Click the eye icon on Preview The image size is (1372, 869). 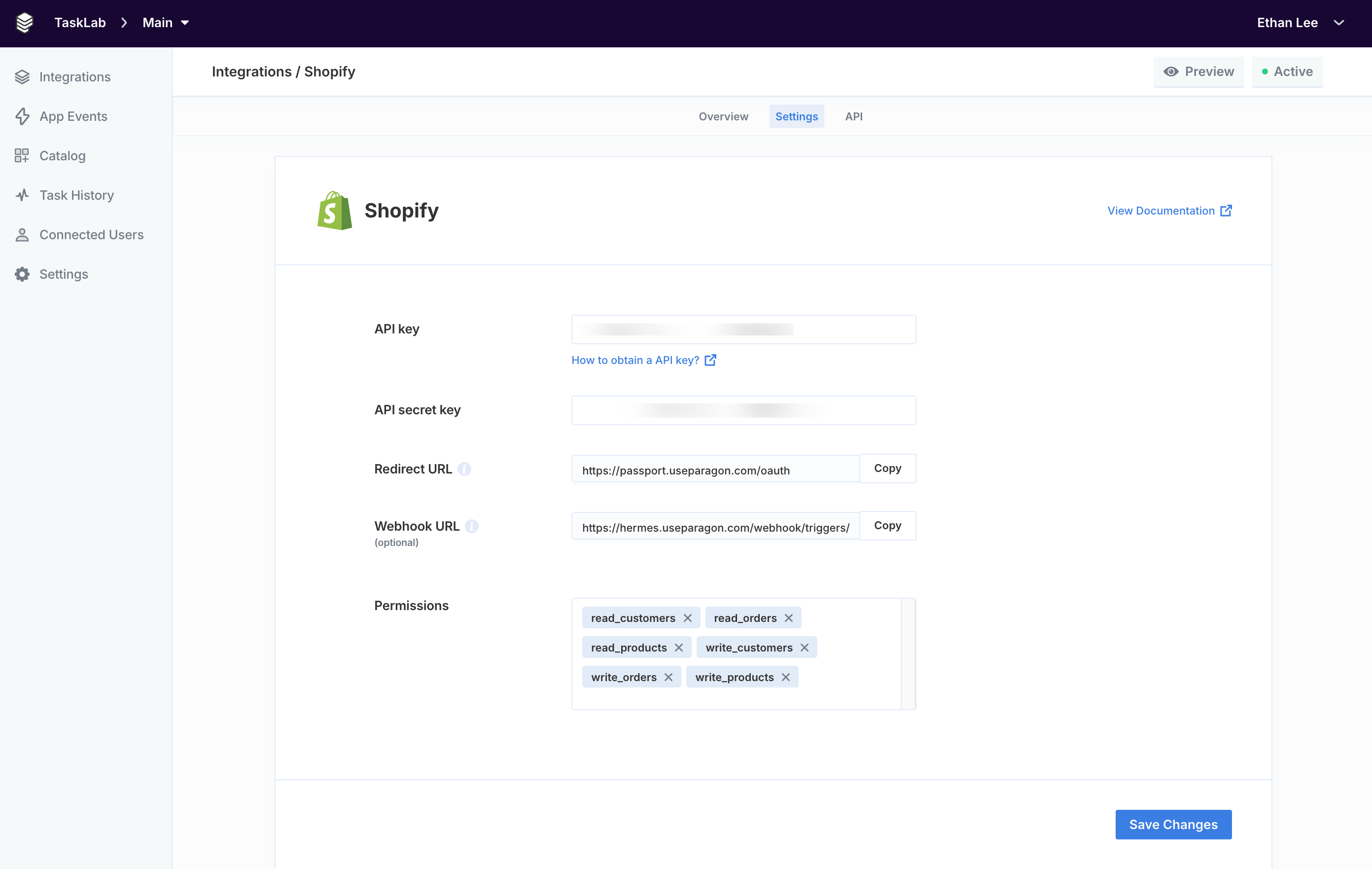click(x=1171, y=71)
